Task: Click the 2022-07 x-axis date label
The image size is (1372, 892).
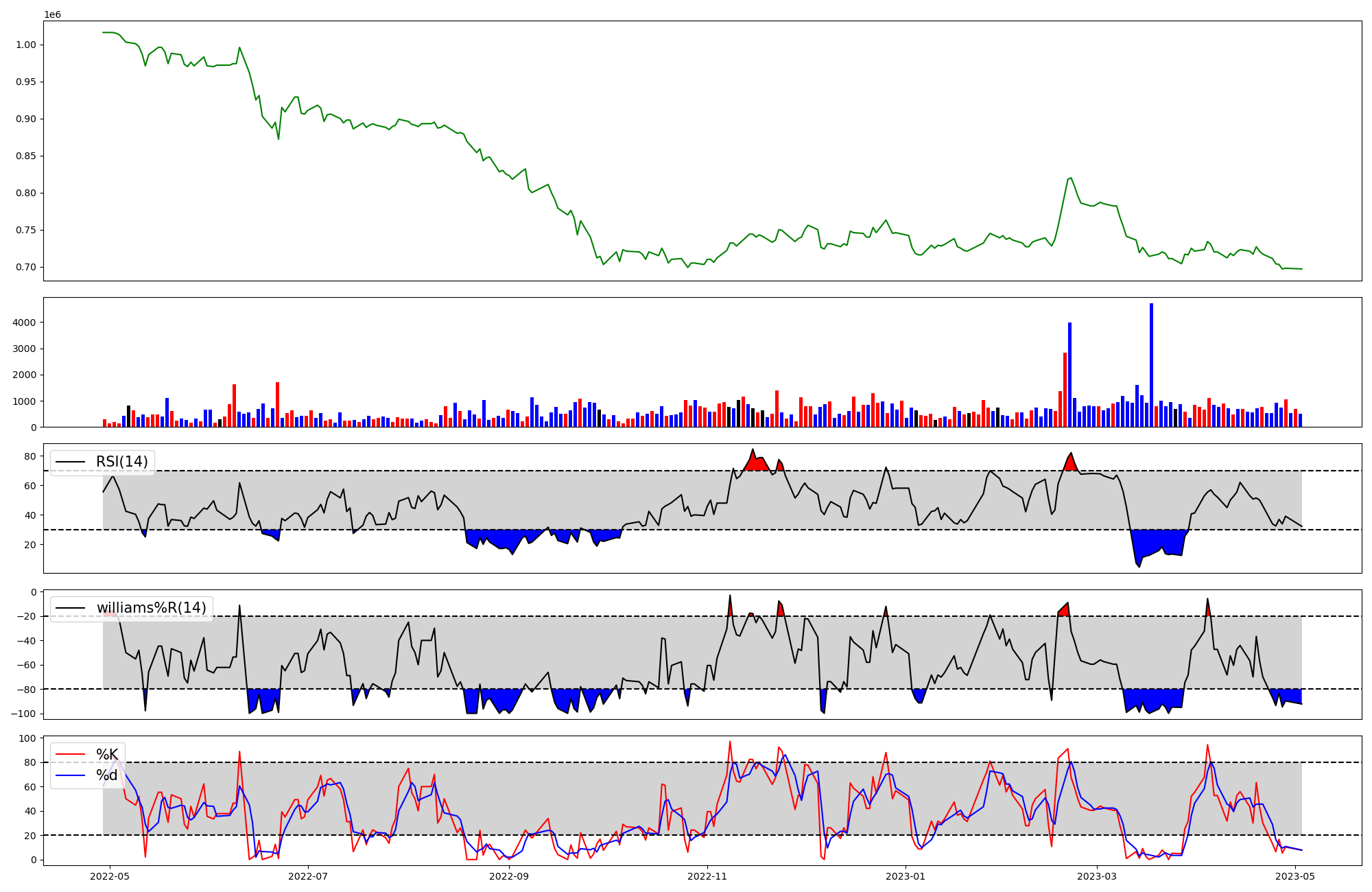Action: [x=308, y=876]
